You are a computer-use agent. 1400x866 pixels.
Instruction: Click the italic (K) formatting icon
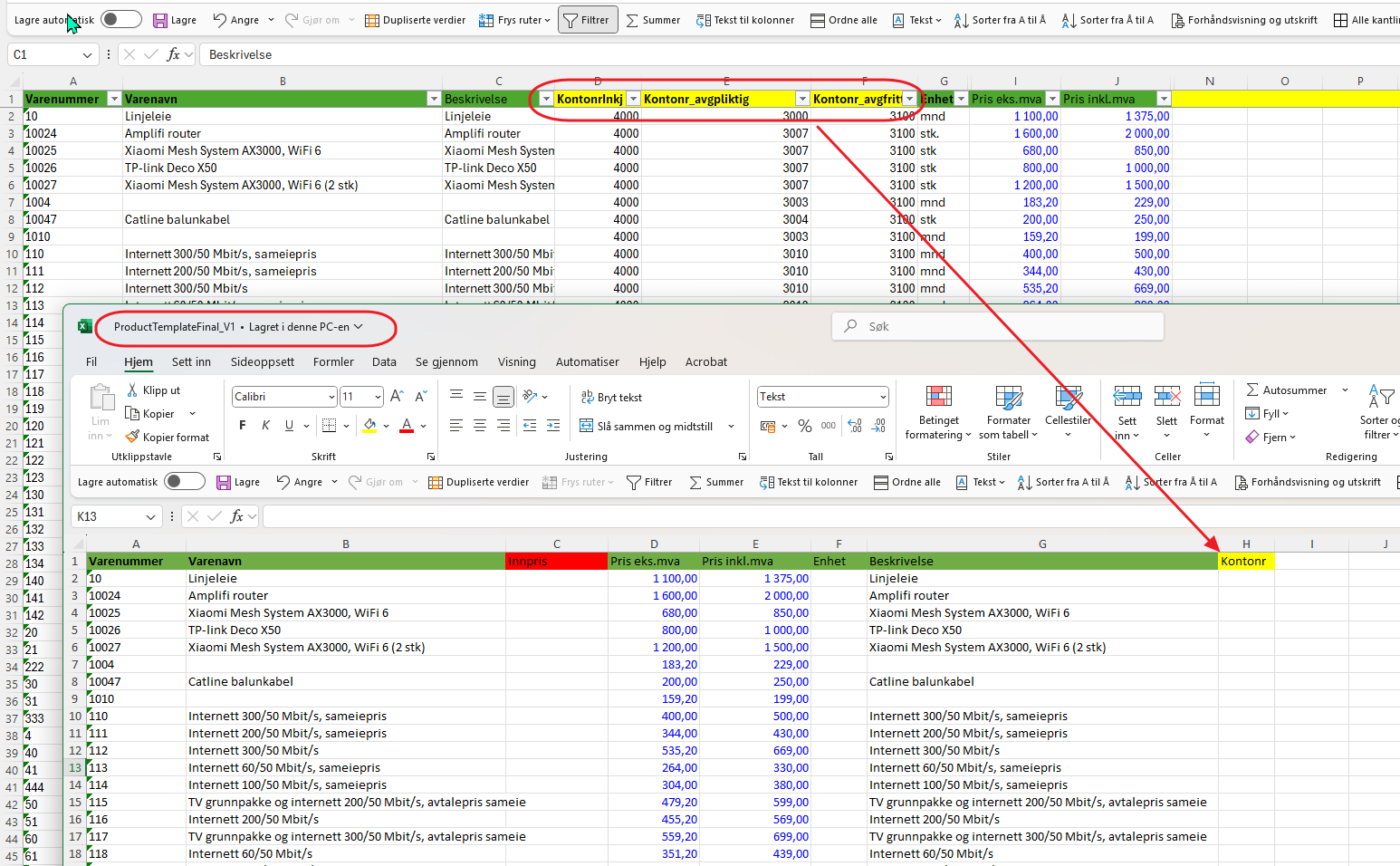click(x=265, y=426)
